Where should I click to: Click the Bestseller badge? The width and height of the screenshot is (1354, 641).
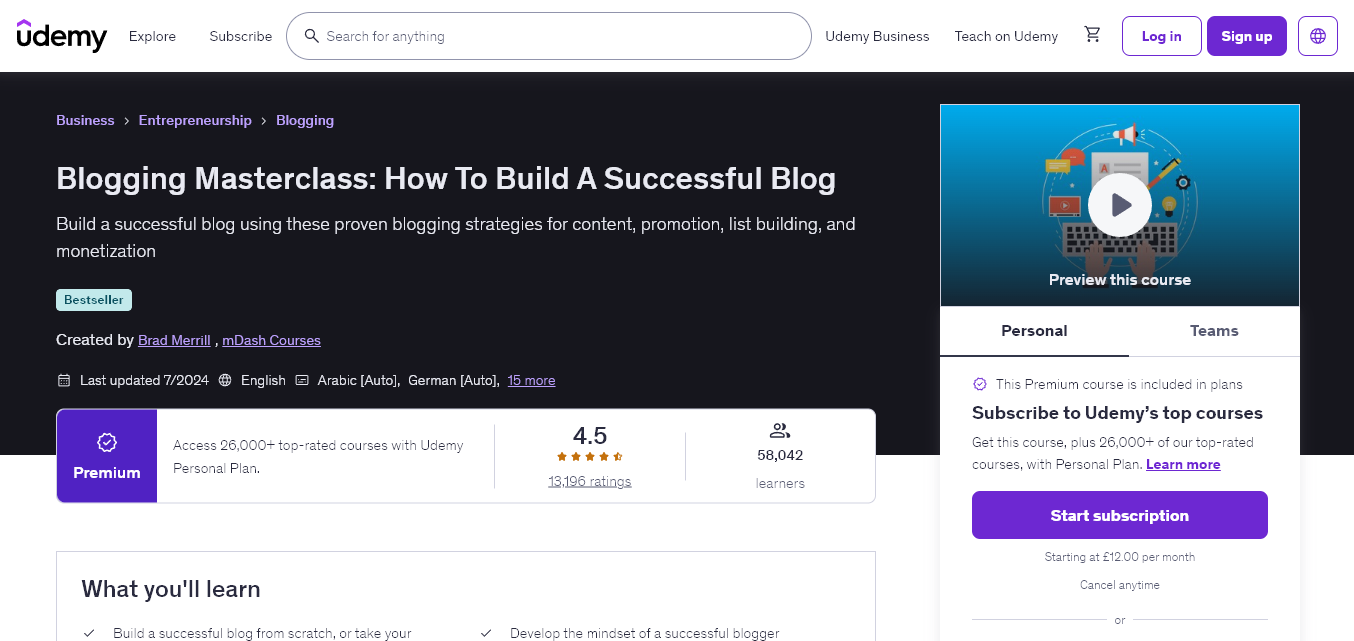click(94, 300)
